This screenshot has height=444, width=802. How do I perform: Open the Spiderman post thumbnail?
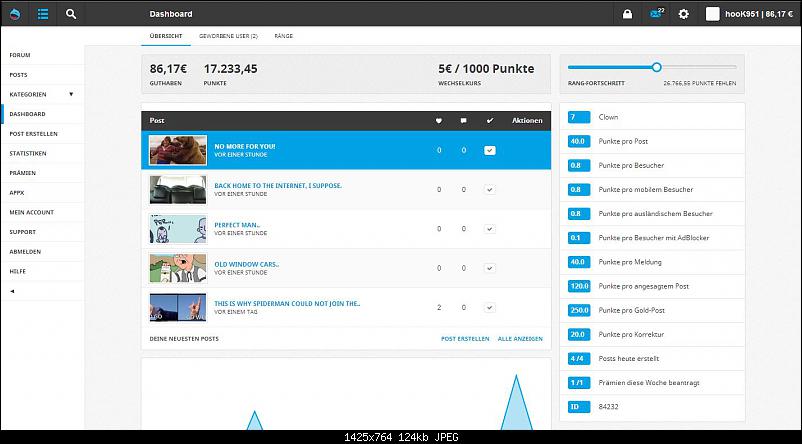pos(177,307)
